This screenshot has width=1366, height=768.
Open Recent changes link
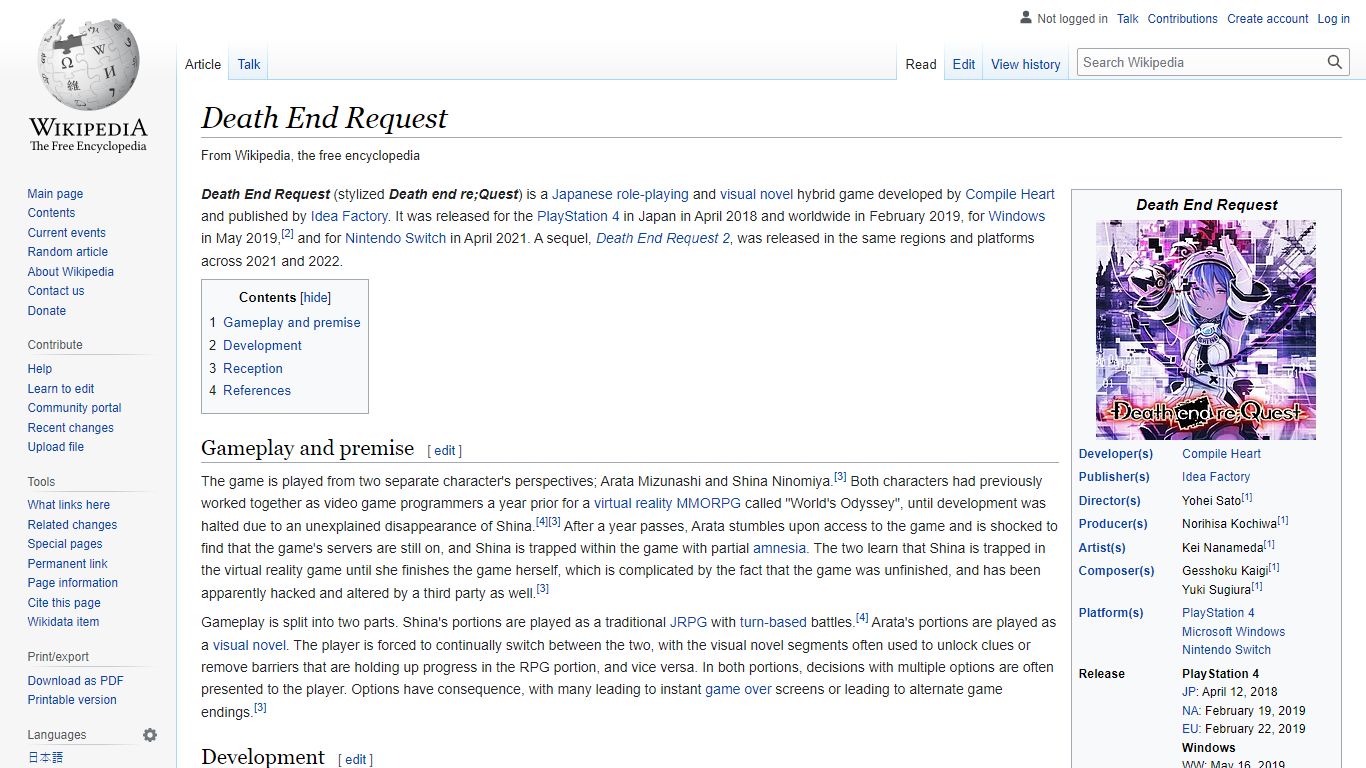tap(70, 428)
